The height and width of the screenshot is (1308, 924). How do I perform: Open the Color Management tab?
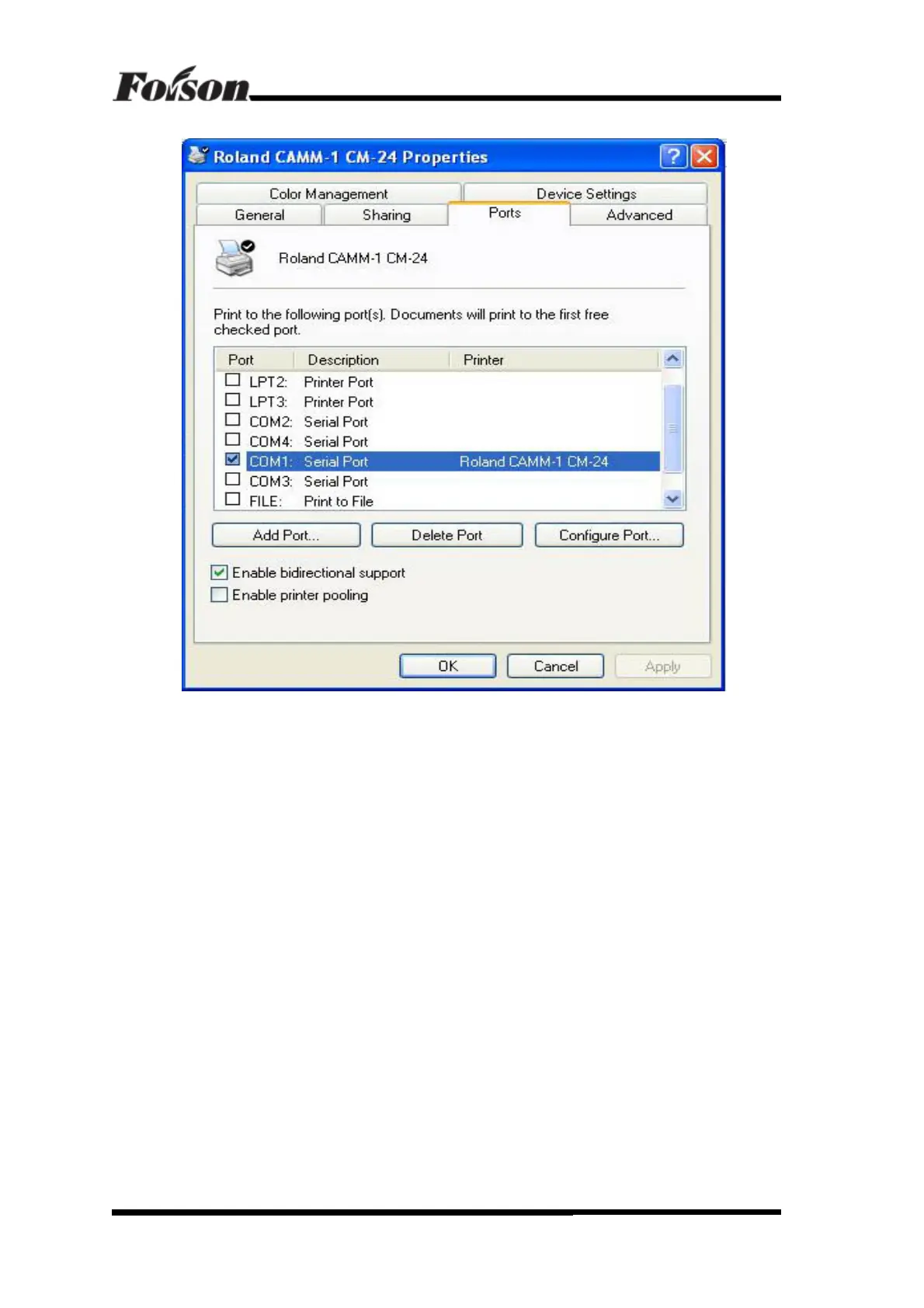329,193
